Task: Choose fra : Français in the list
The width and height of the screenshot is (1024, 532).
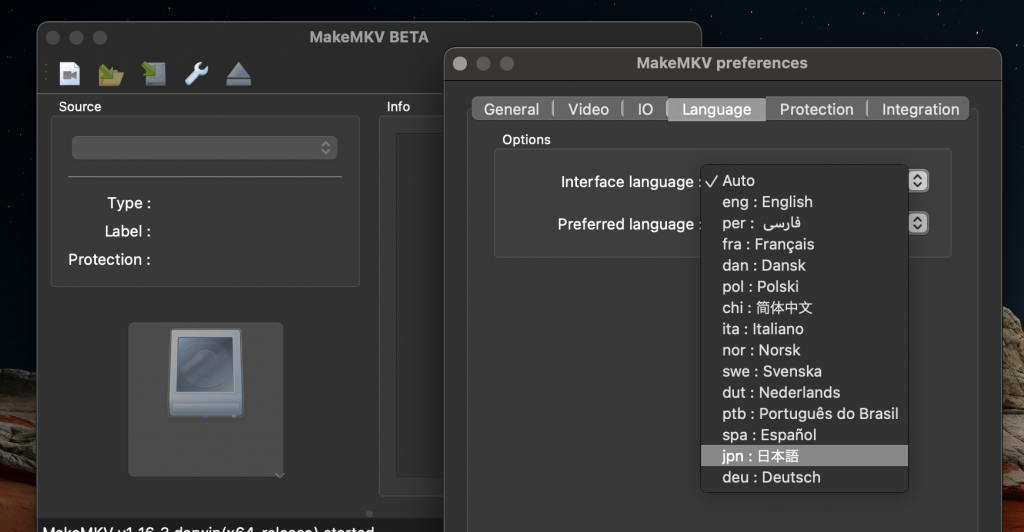Action: tap(804, 244)
